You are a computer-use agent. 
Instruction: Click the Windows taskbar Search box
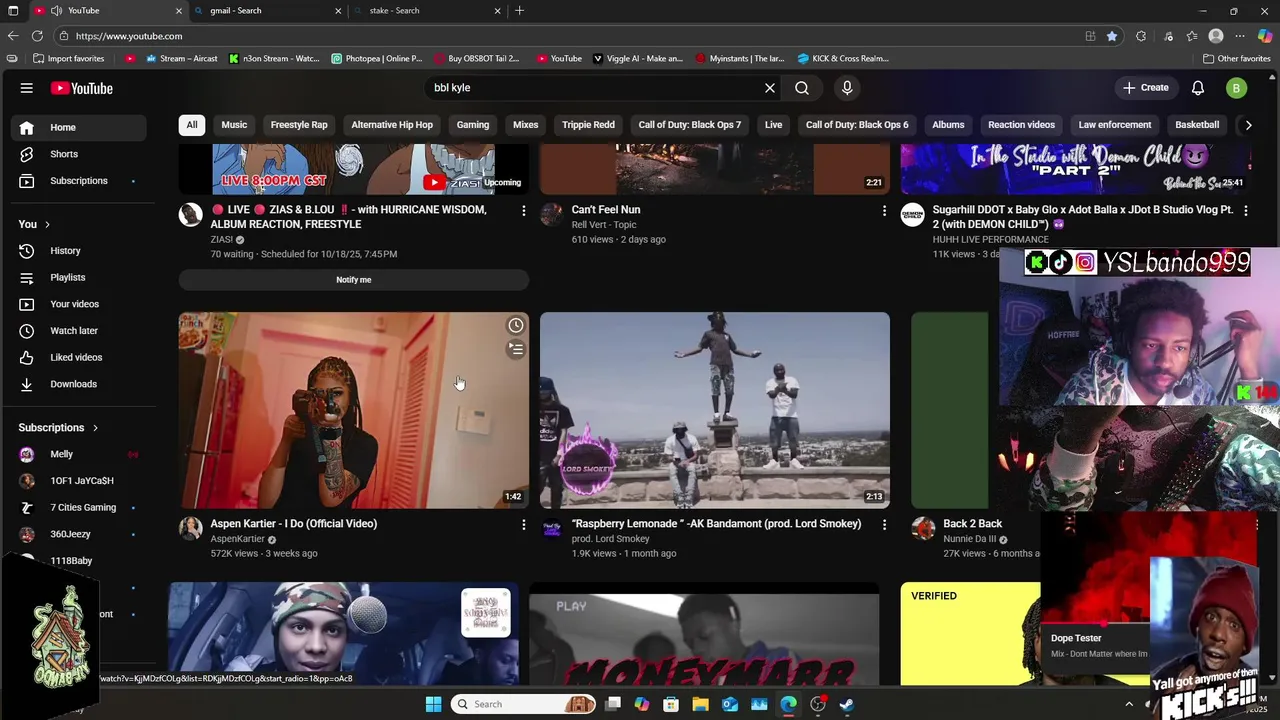[524, 704]
